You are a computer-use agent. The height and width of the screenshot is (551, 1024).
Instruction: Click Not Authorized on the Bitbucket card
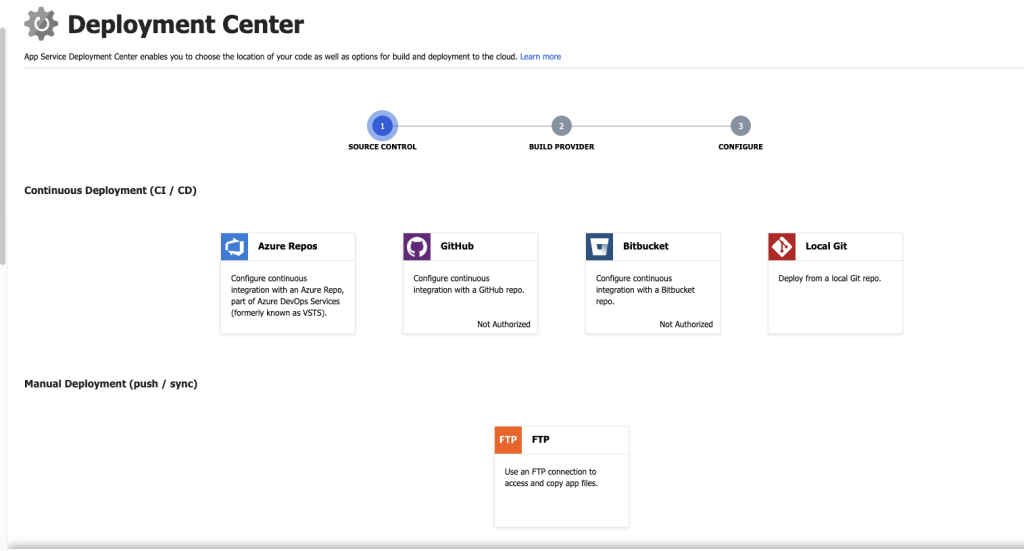(686, 324)
